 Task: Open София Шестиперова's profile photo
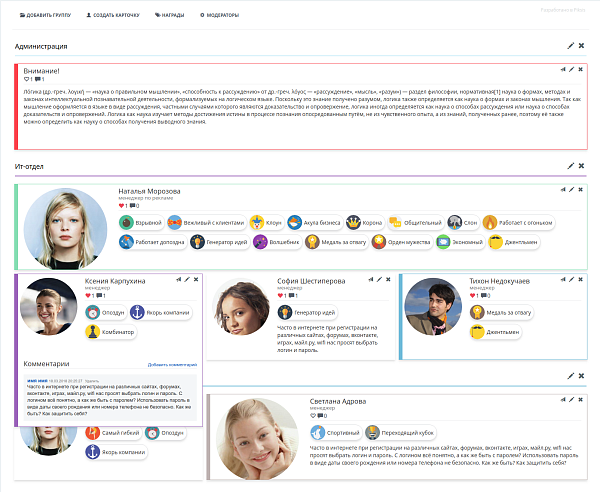(x=241, y=307)
